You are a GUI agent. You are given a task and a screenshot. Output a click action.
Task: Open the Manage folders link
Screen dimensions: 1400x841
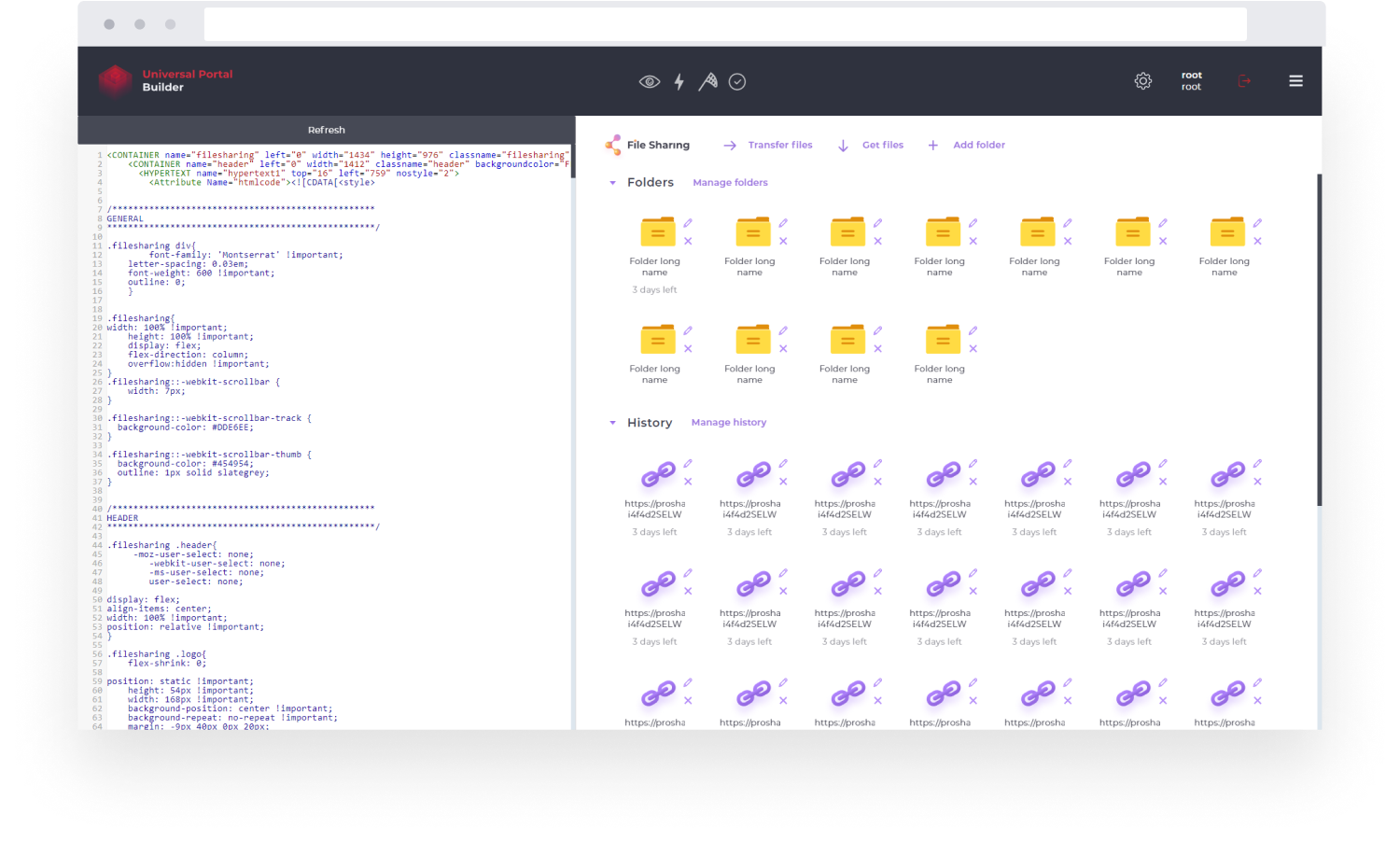(x=730, y=183)
